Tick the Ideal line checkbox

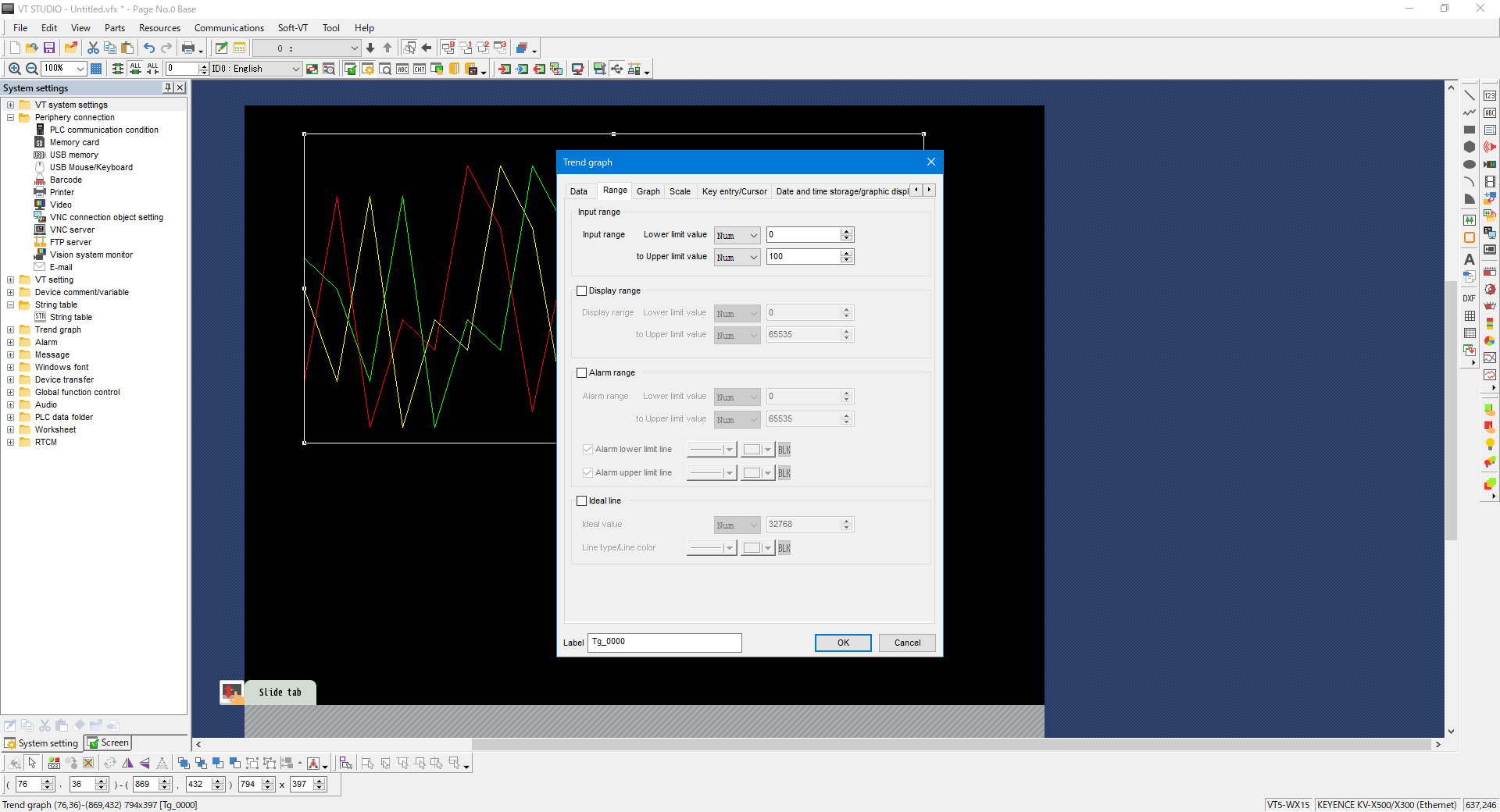(582, 500)
